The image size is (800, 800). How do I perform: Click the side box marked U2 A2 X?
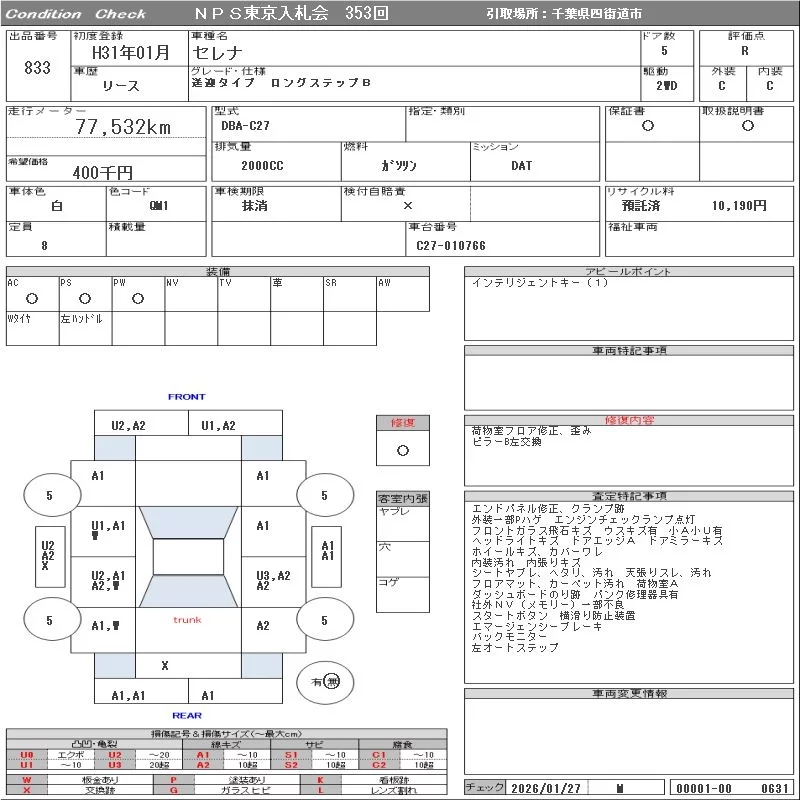click(x=47, y=556)
